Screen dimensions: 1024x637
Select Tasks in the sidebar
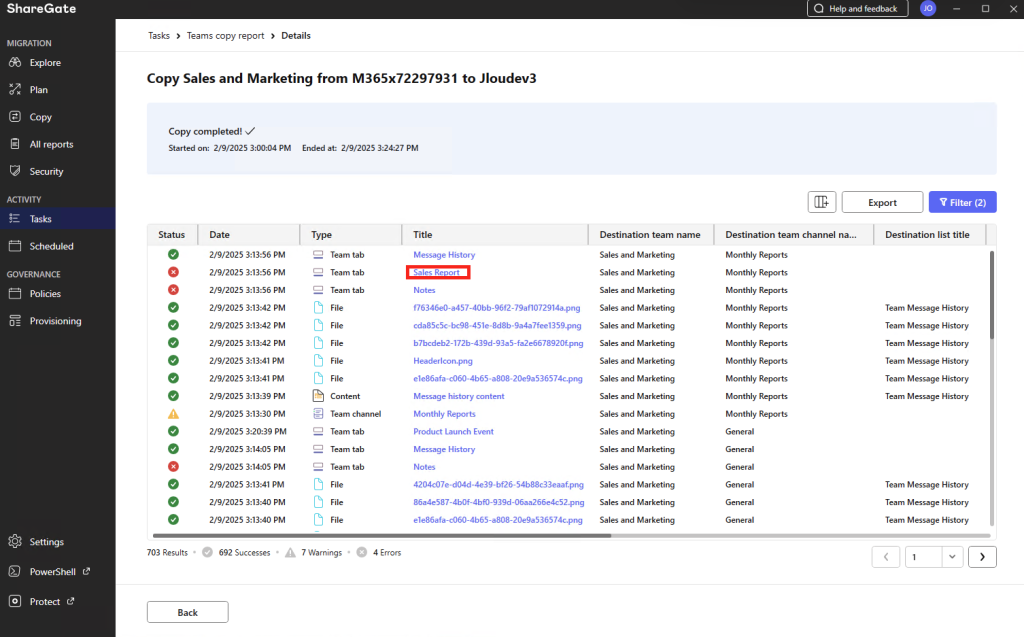(x=57, y=219)
